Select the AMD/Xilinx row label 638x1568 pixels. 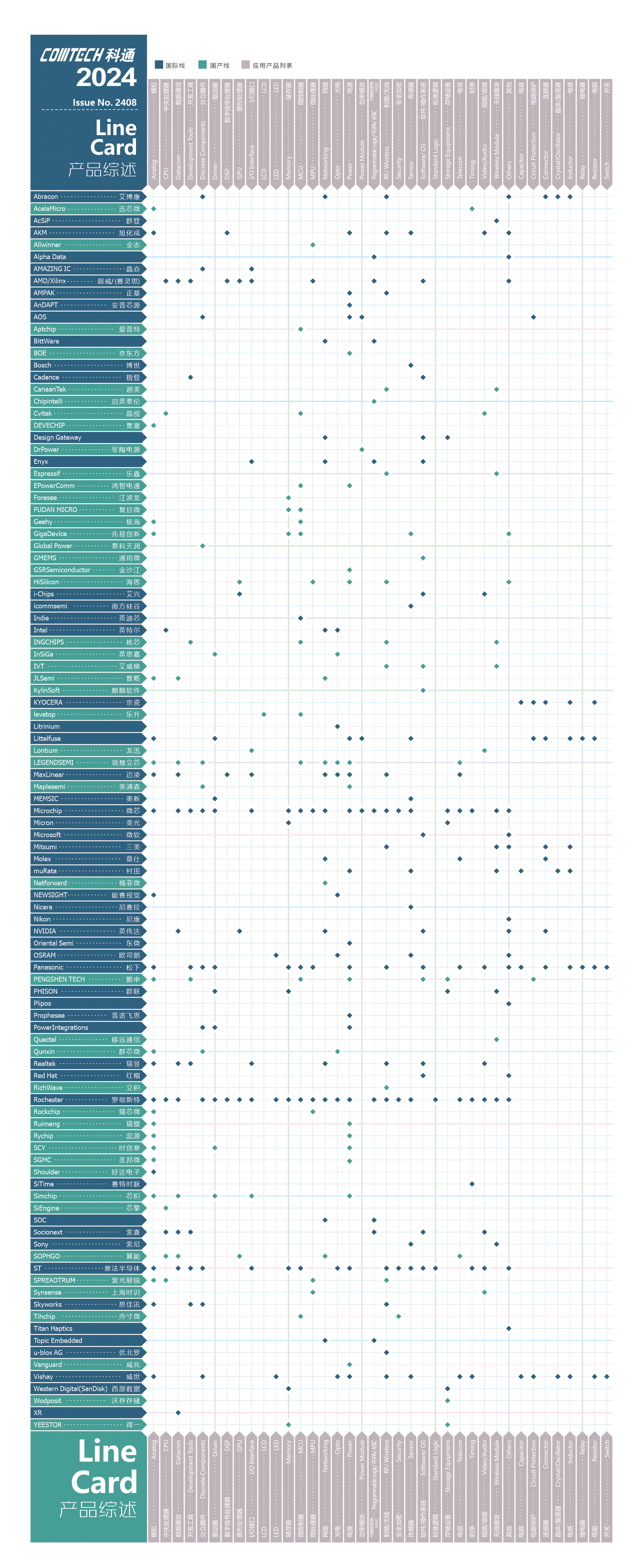pyautogui.click(x=88, y=281)
